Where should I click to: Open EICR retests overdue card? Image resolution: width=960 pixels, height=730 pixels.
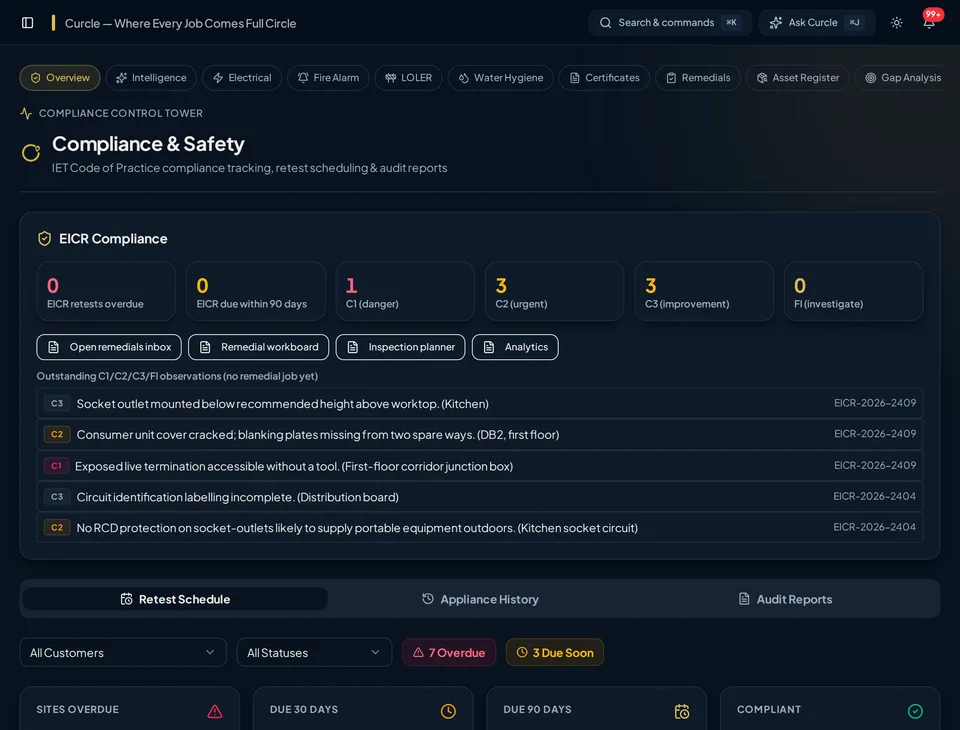coord(106,292)
